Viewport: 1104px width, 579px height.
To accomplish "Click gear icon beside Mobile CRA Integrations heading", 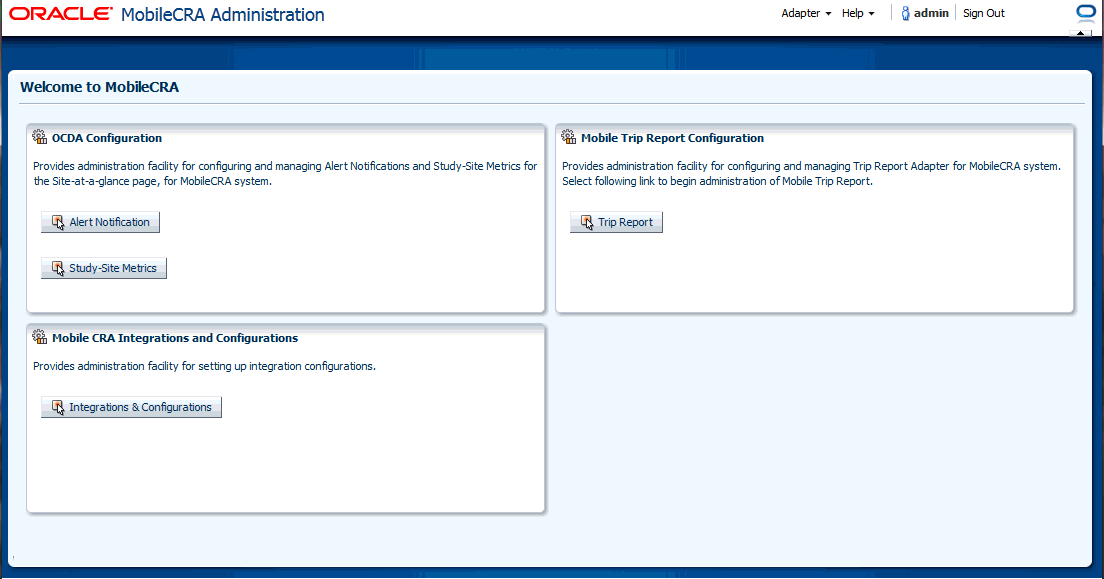I will (x=40, y=337).
